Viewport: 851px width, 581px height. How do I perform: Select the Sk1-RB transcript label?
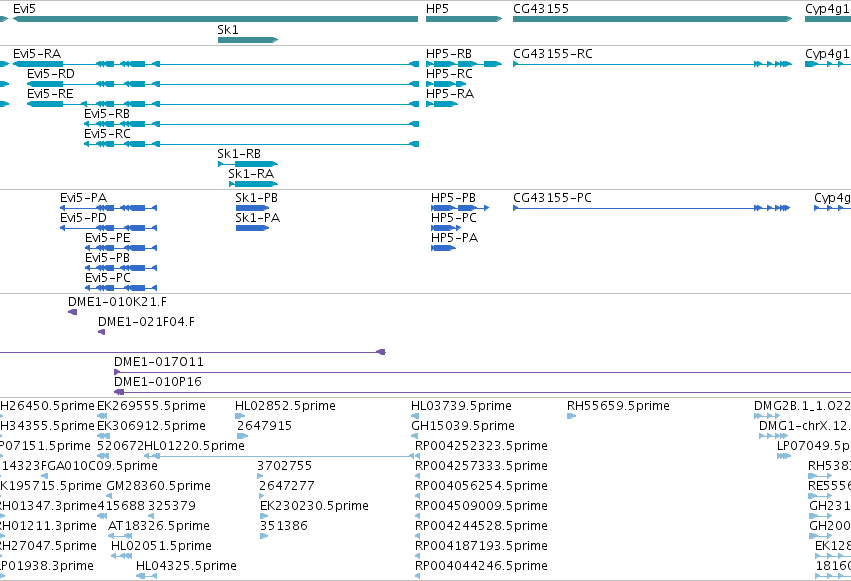pos(239,154)
